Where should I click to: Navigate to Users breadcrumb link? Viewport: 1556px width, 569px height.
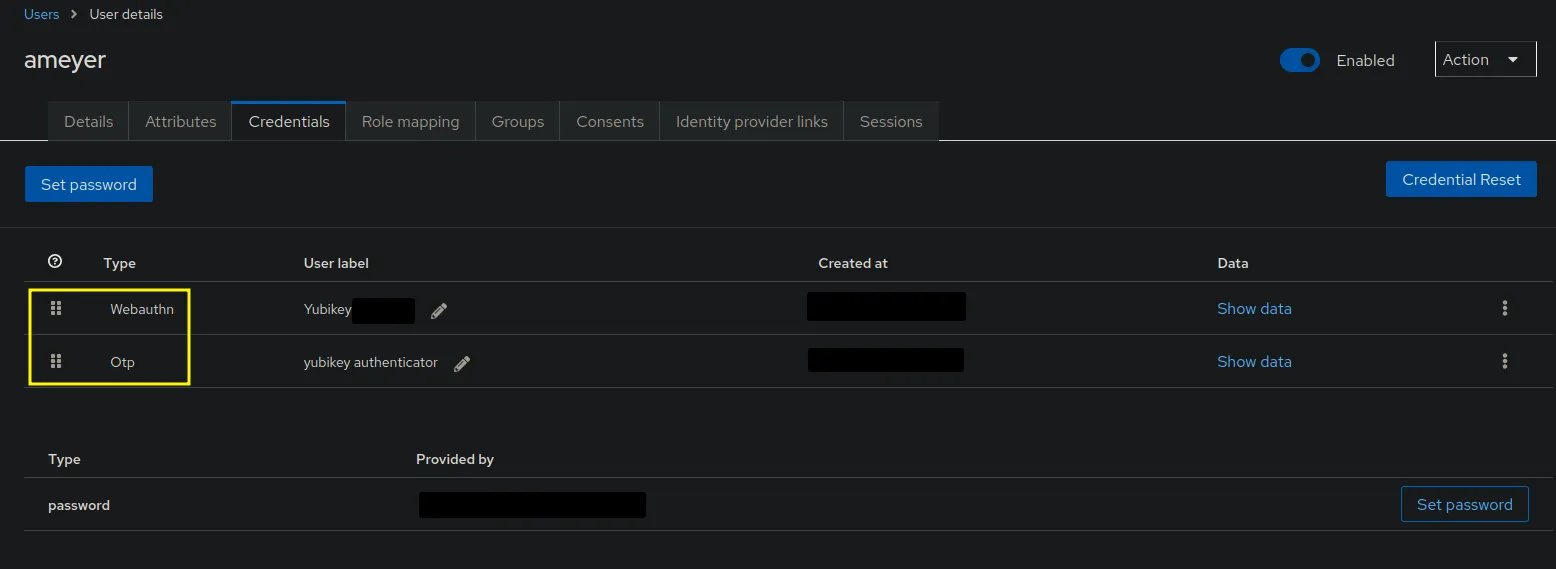coord(41,14)
